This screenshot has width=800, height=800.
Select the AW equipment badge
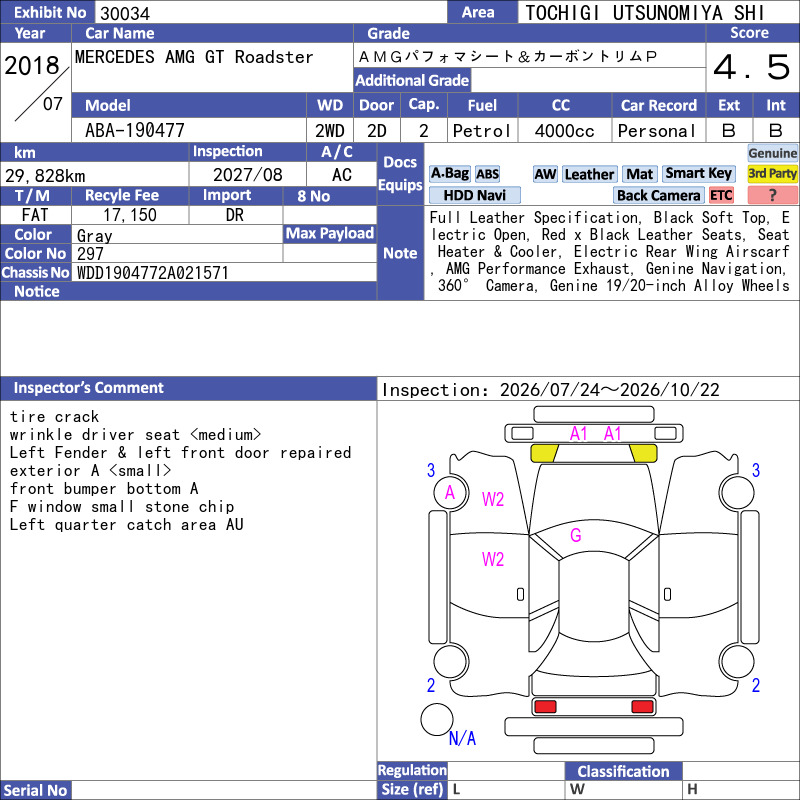point(545,174)
